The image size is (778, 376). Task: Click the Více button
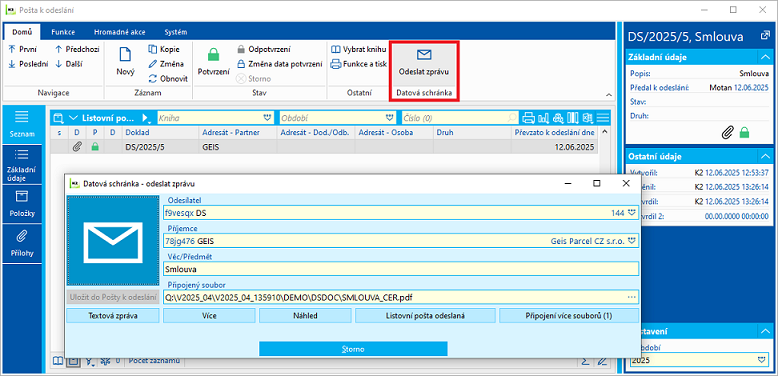coord(209,315)
